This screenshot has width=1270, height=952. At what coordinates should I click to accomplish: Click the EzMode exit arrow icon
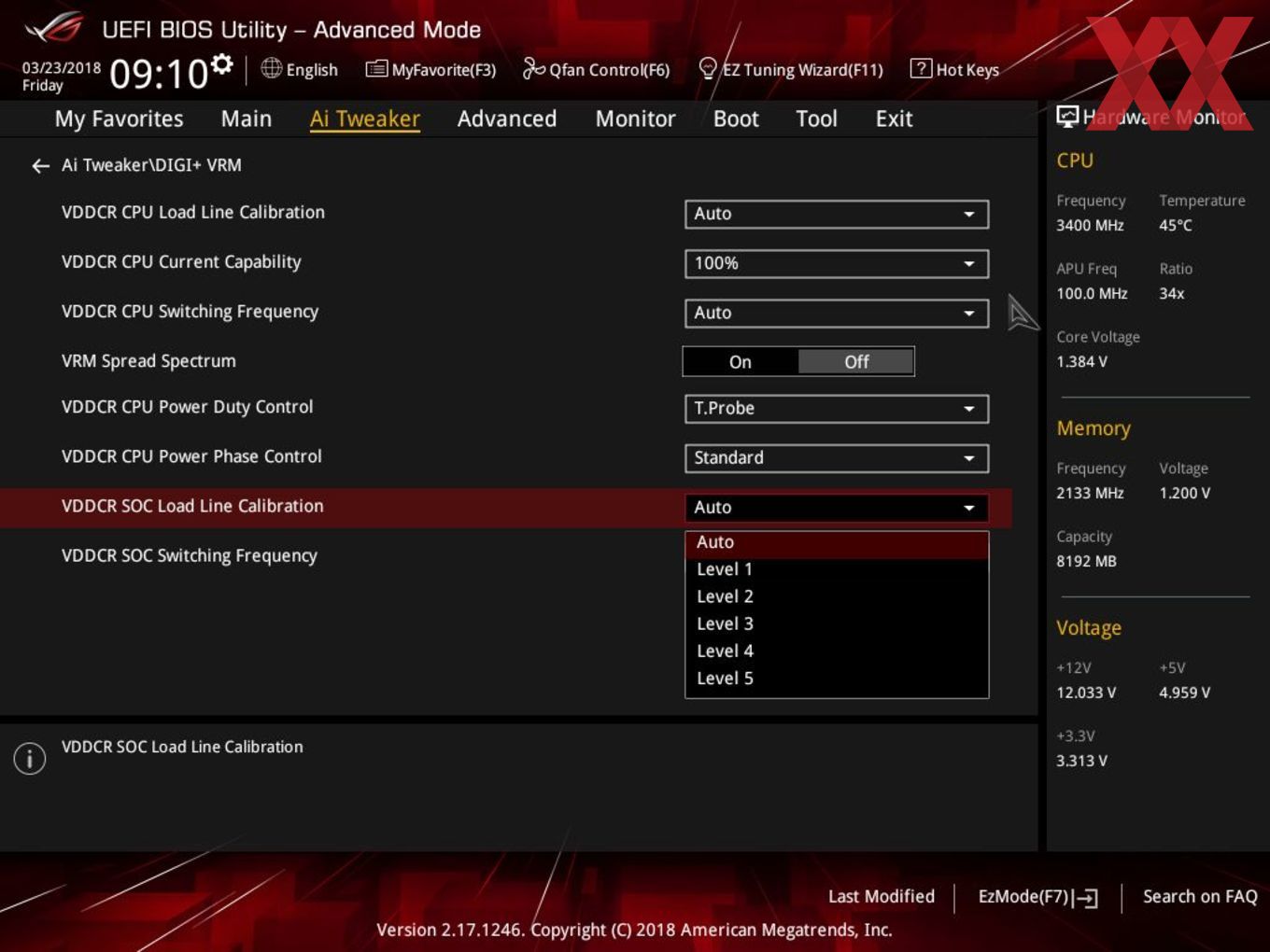pyautogui.click(x=1085, y=898)
